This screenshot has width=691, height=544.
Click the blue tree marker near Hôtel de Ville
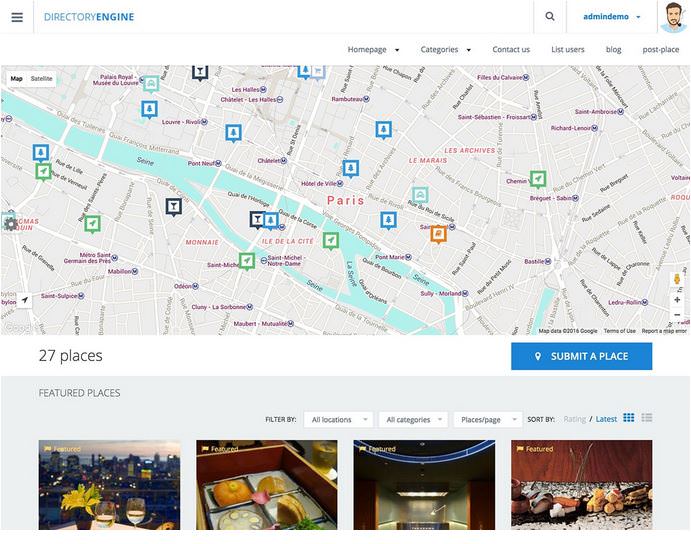pyautogui.click(x=351, y=168)
